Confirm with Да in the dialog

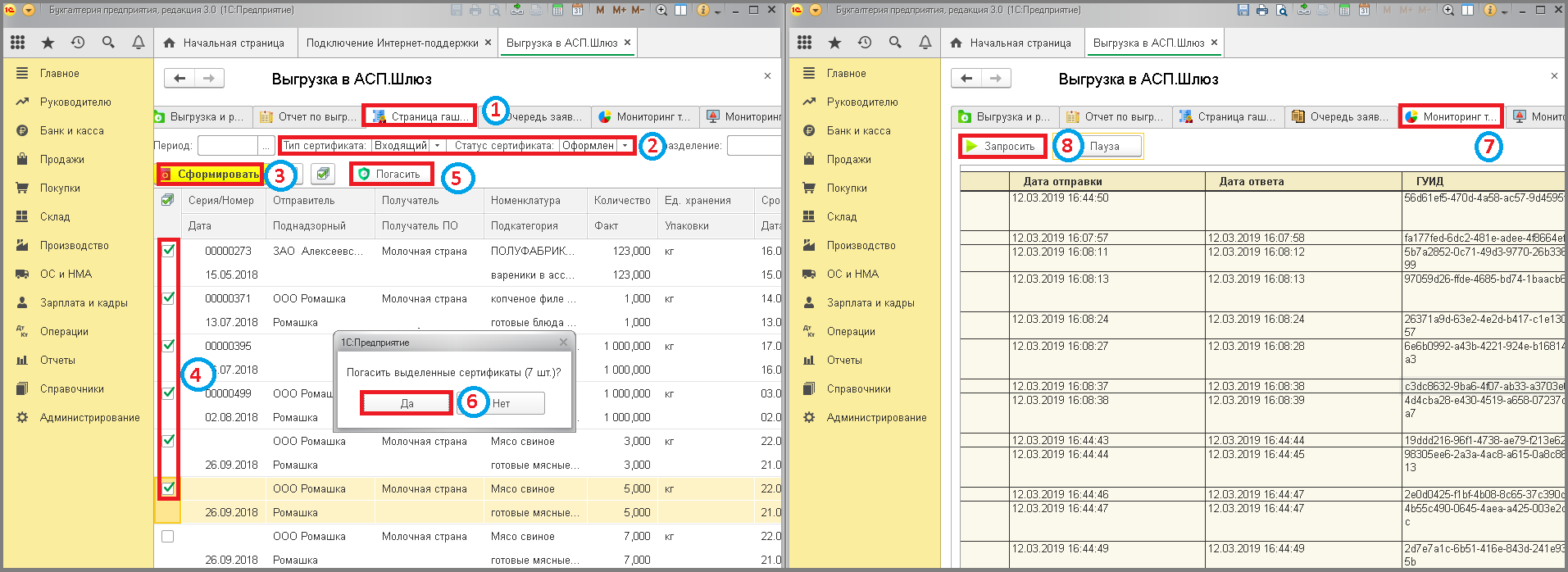click(x=407, y=403)
